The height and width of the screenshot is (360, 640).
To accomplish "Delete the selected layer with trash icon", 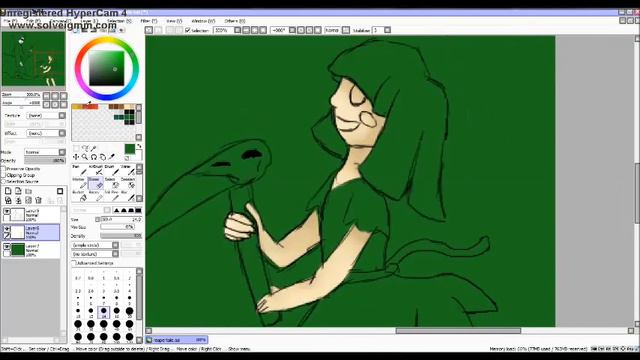I will [x=39, y=200].
